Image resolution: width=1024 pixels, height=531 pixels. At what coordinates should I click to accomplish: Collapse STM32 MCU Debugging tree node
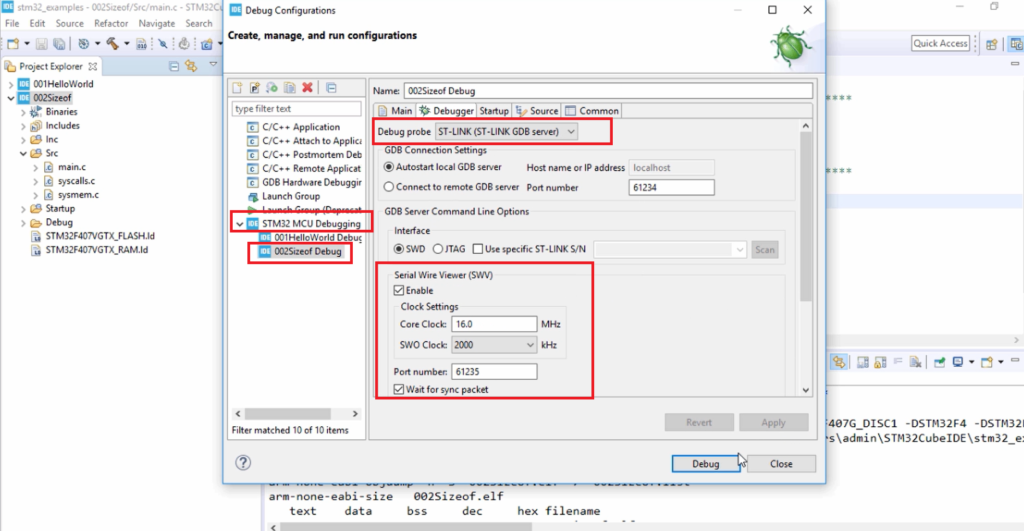(240, 224)
